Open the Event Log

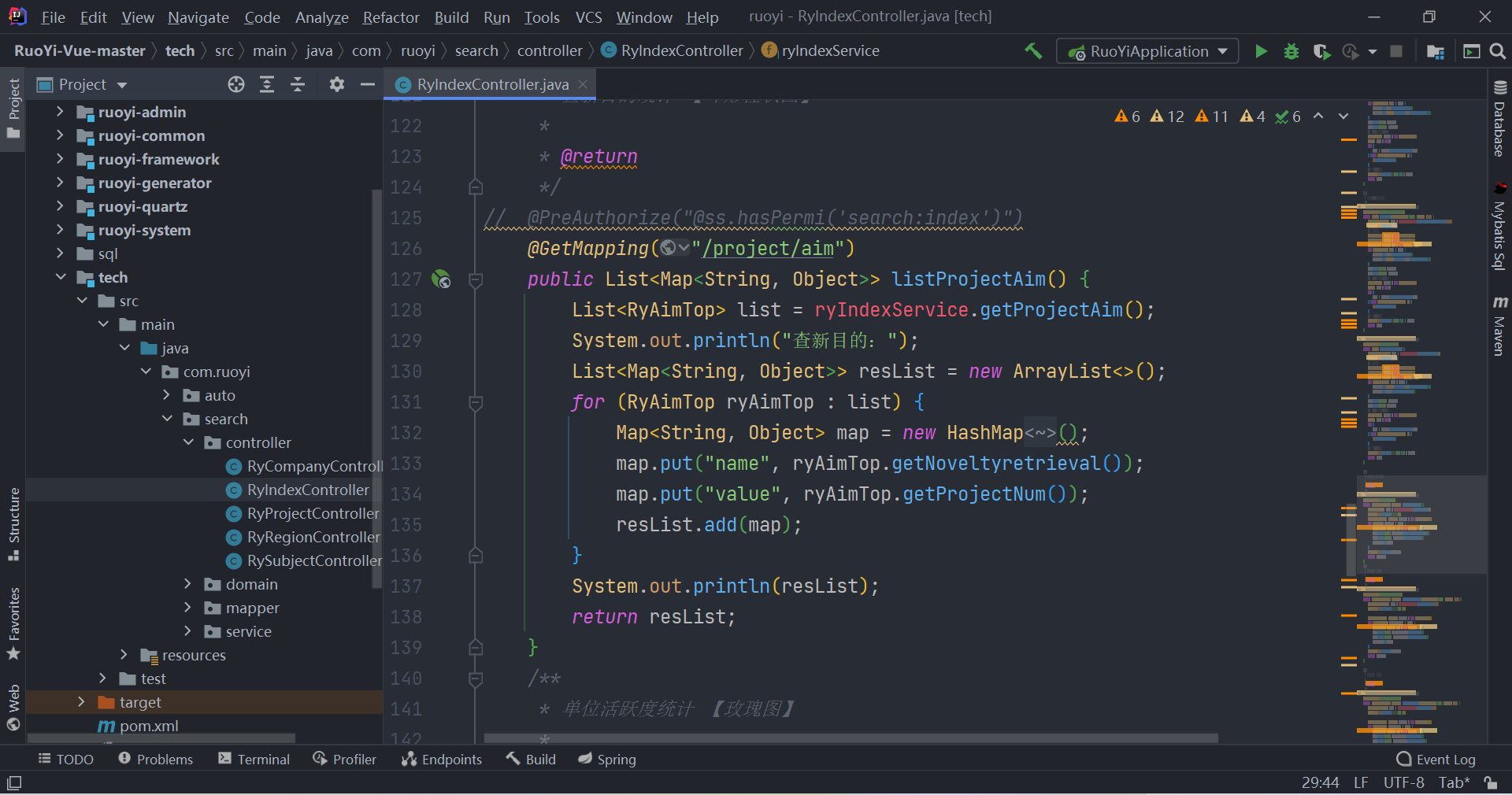1436,760
